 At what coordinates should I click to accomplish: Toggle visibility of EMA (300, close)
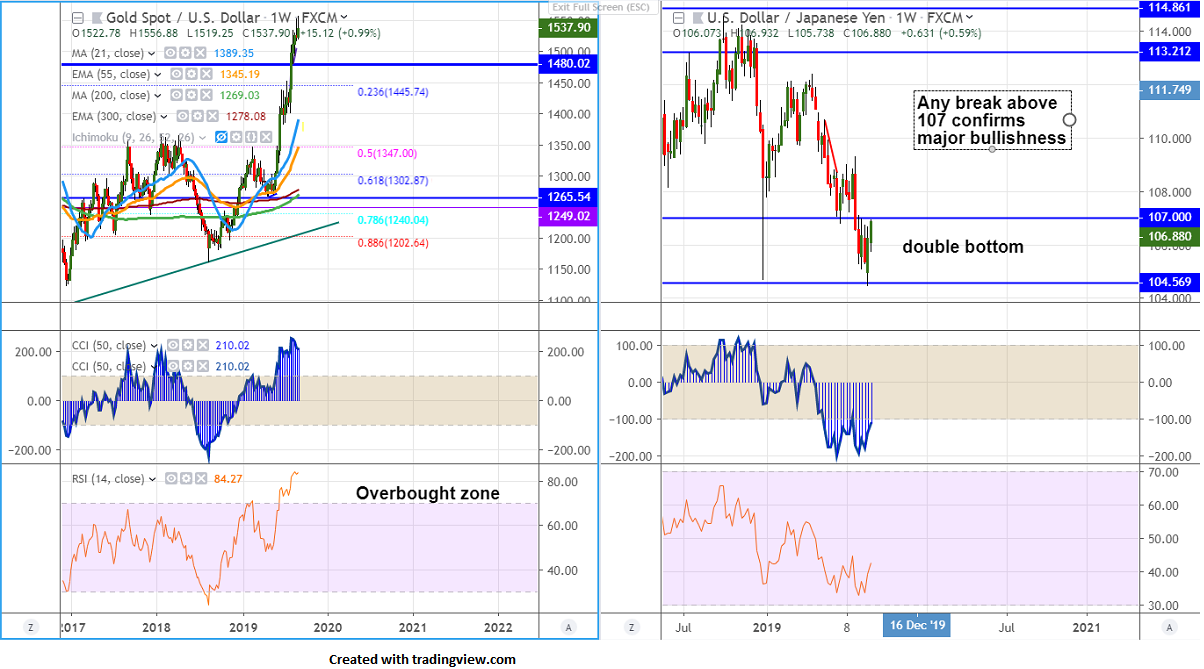click(x=182, y=116)
